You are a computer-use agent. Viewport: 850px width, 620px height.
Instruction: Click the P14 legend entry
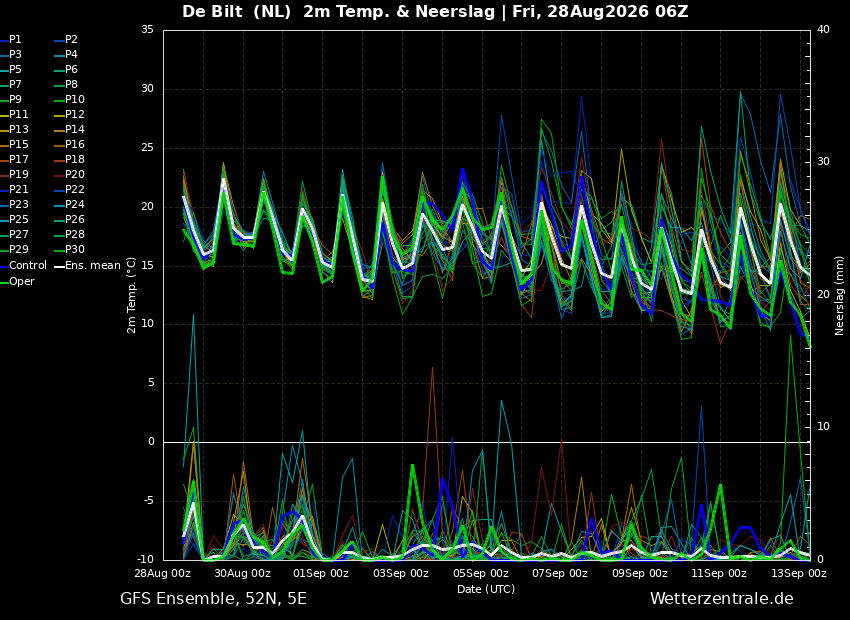70,130
